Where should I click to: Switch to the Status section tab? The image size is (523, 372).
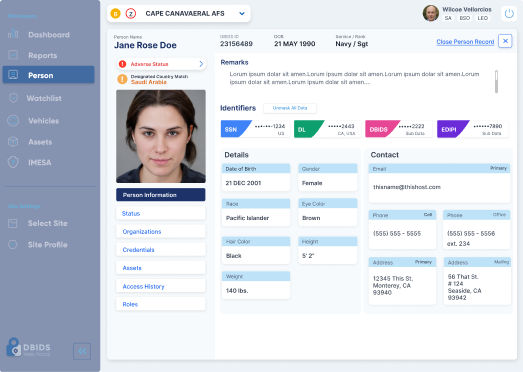point(160,213)
